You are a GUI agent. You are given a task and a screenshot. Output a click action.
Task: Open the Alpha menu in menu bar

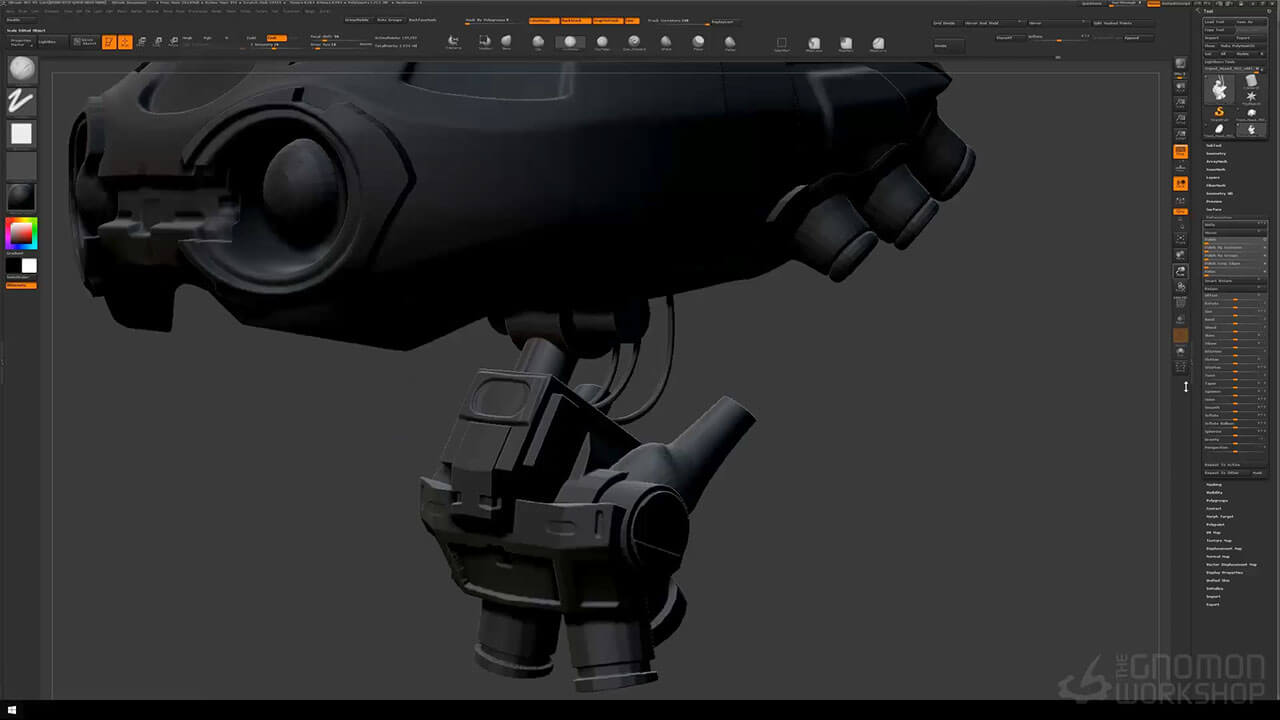pos(11,11)
